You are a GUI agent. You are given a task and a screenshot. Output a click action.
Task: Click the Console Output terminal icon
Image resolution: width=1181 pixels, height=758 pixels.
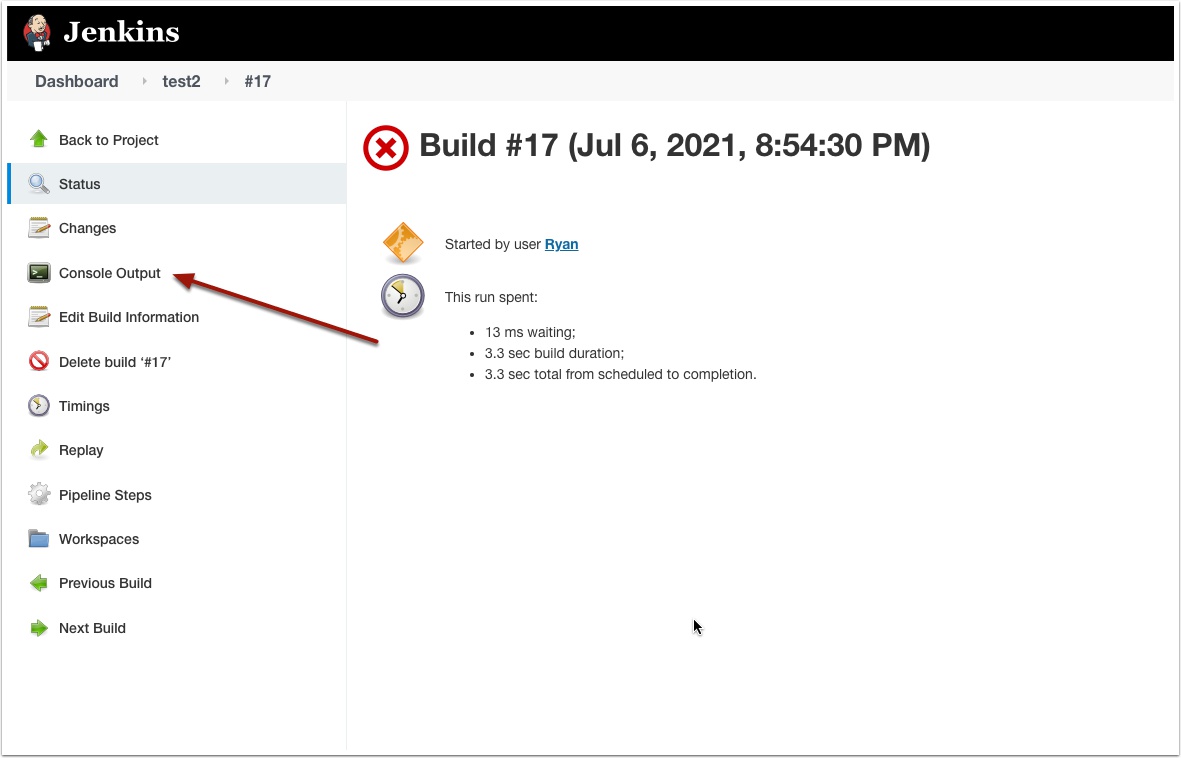pos(38,272)
